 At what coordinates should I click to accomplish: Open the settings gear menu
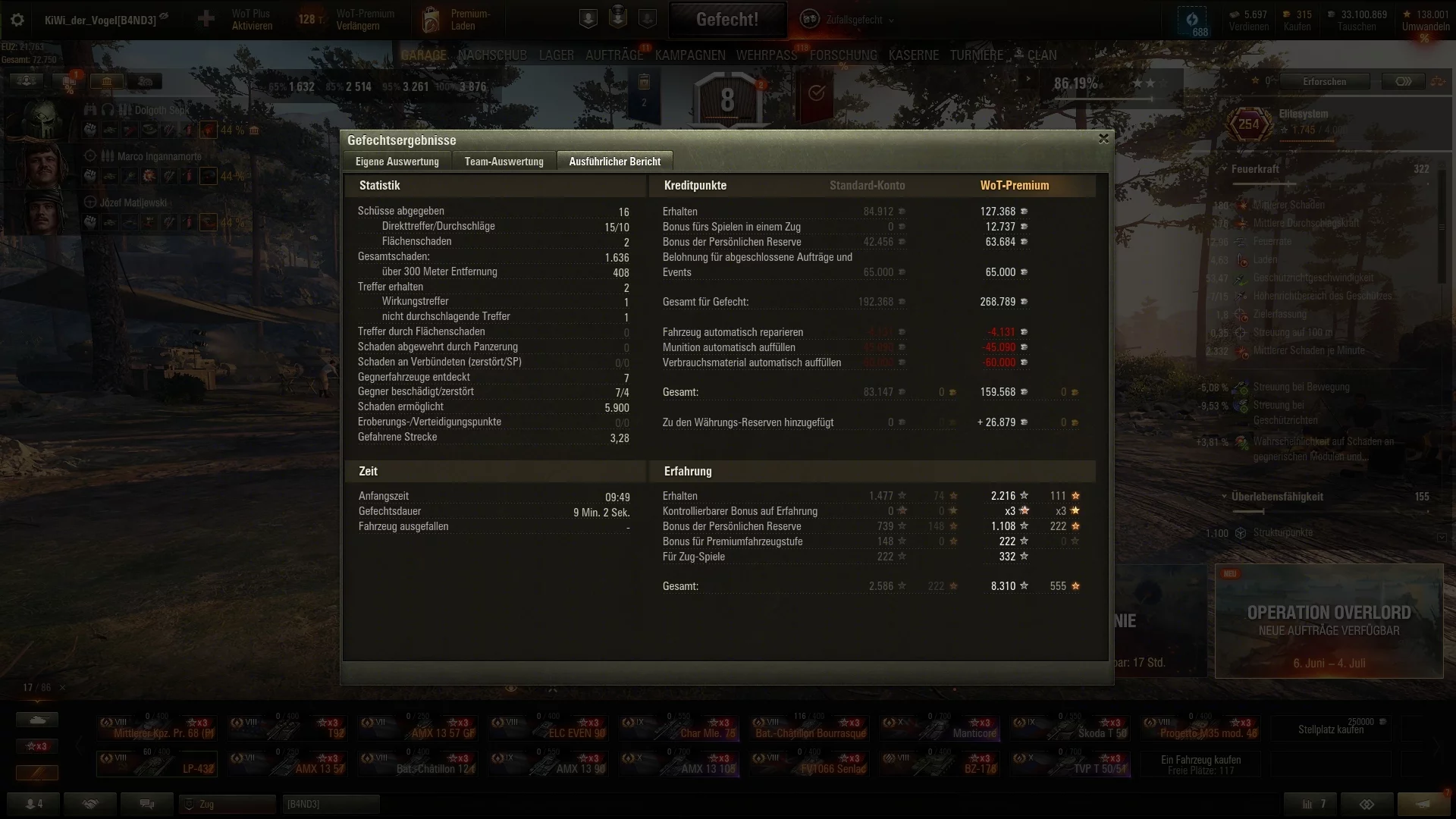(17, 20)
